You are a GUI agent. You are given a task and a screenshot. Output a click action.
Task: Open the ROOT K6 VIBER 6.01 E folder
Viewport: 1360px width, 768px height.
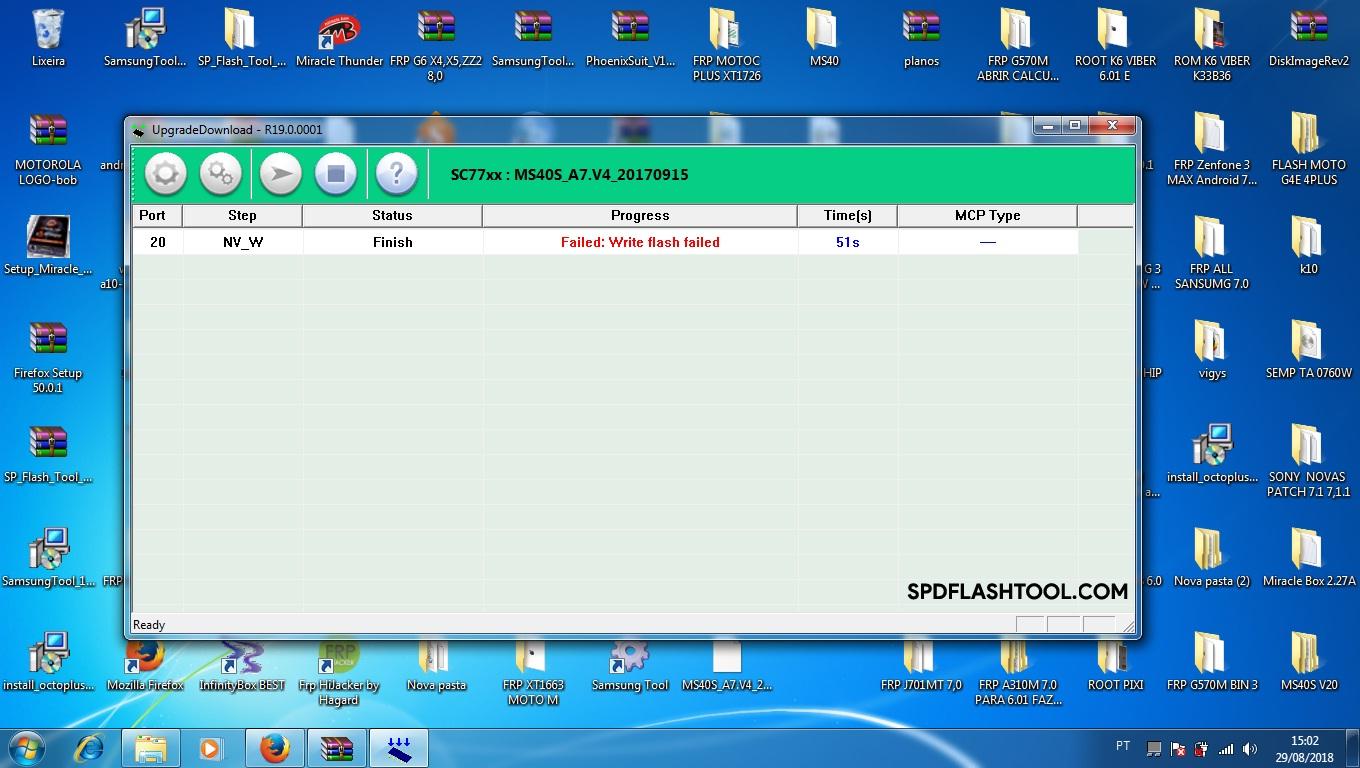(x=1115, y=46)
